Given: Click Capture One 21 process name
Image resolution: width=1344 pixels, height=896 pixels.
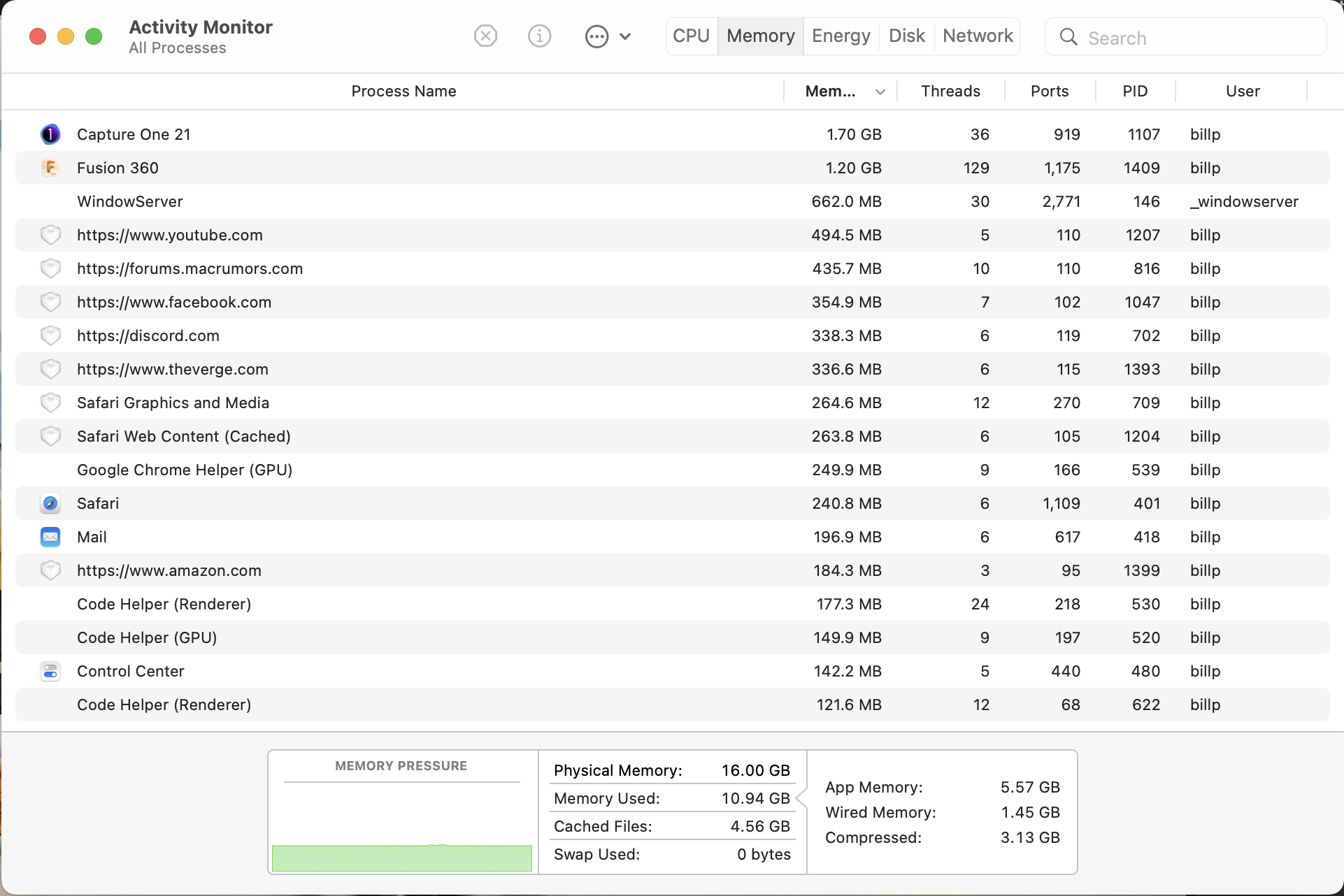Looking at the screenshot, I should (x=134, y=134).
